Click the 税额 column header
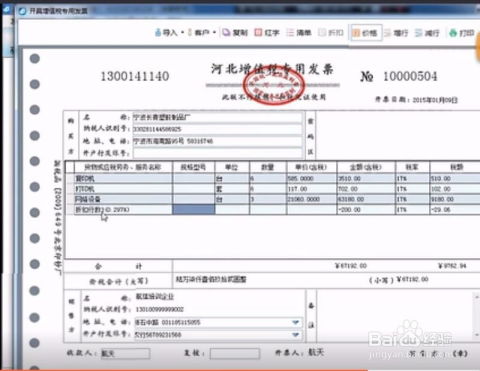 455,167
